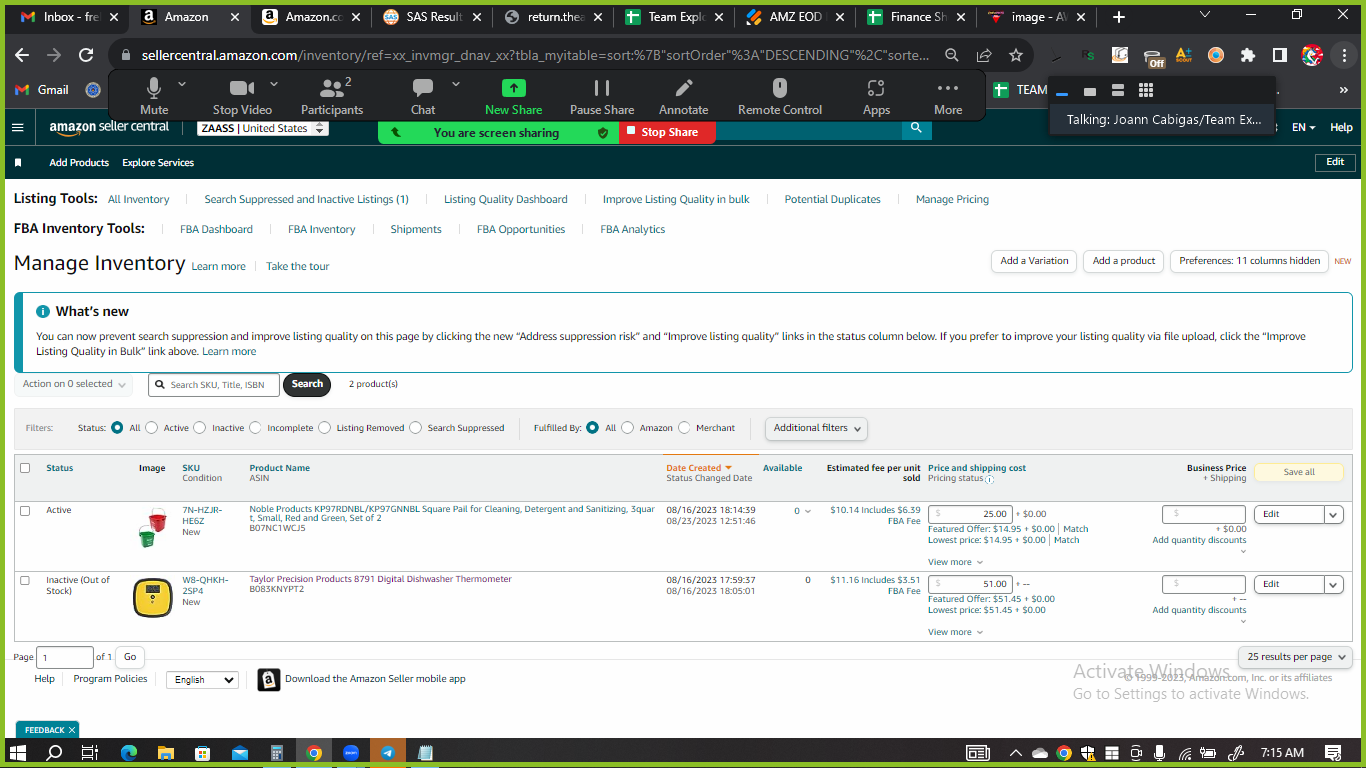Check the Noble Products row checkbox
This screenshot has height=768, width=1366.
(x=25, y=511)
